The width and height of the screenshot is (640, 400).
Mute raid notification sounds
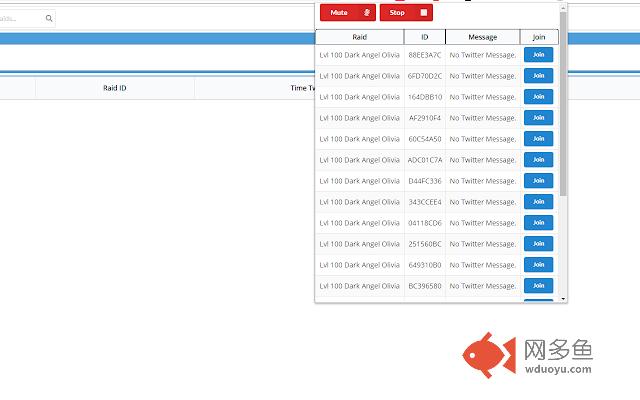tap(348, 13)
